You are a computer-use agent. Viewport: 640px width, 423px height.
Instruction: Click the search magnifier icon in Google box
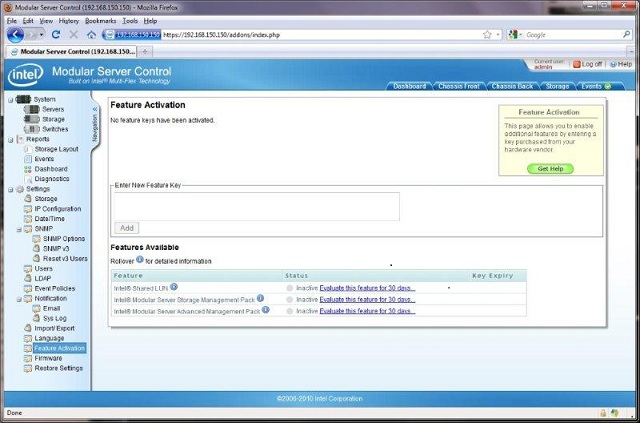(x=626, y=35)
